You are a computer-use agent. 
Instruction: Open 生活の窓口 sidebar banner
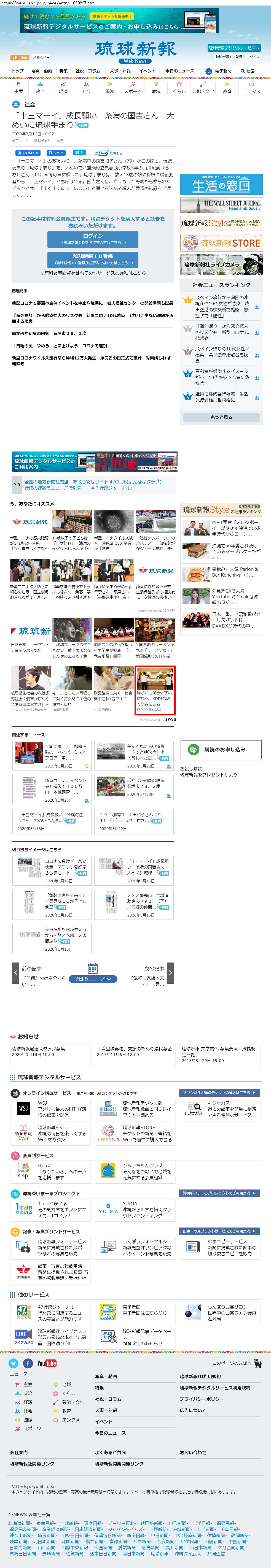tap(222, 185)
